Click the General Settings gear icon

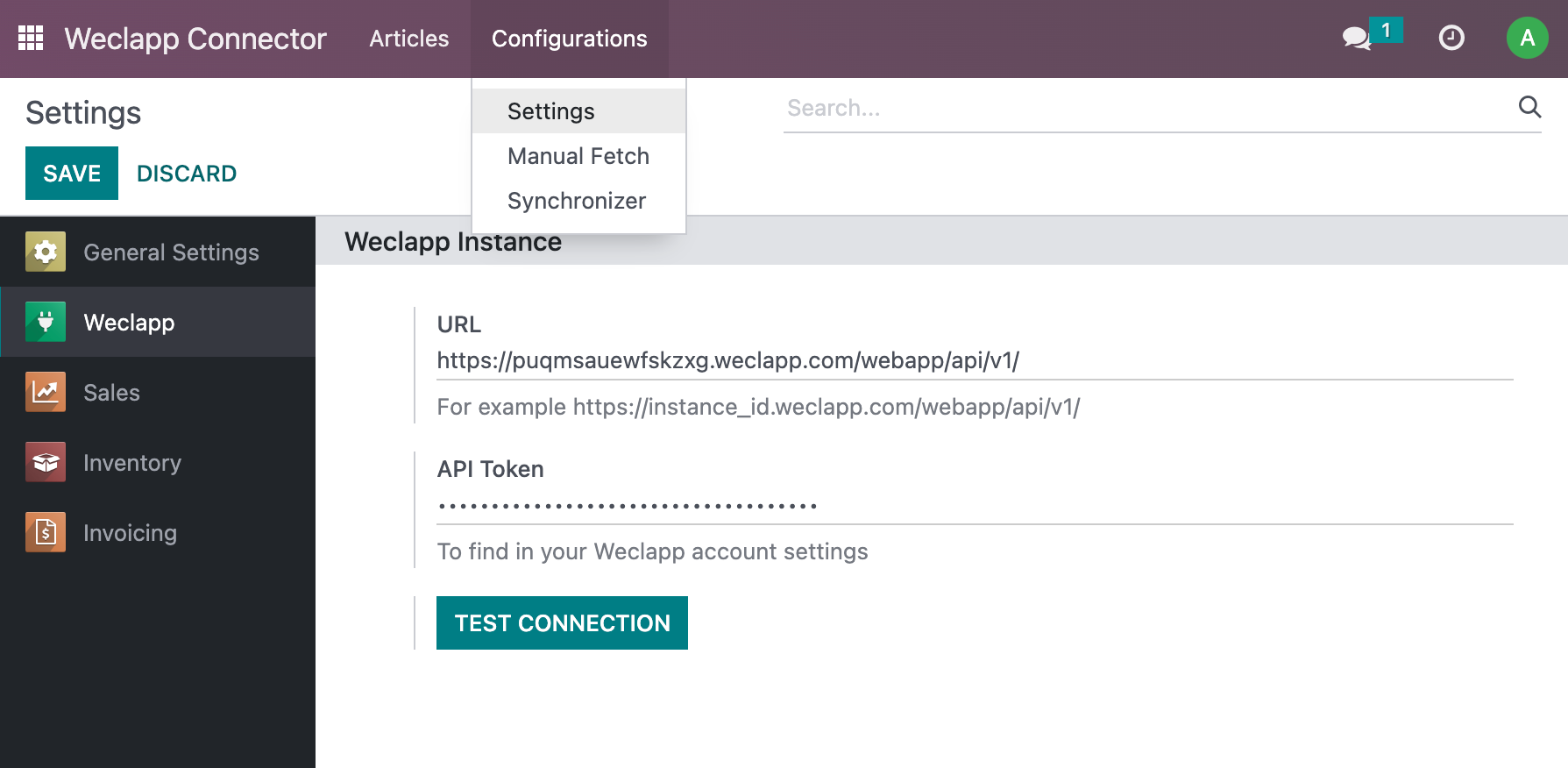click(46, 252)
